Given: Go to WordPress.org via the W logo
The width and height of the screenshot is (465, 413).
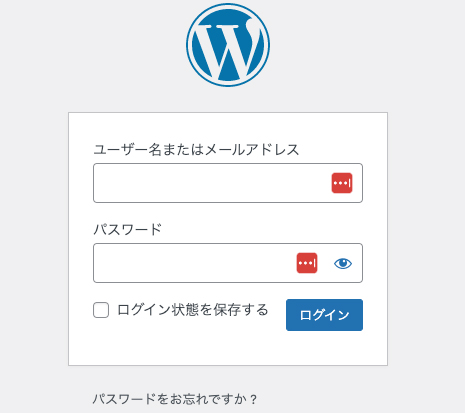Looking at the screenshot, I should [x=228, y=45].
